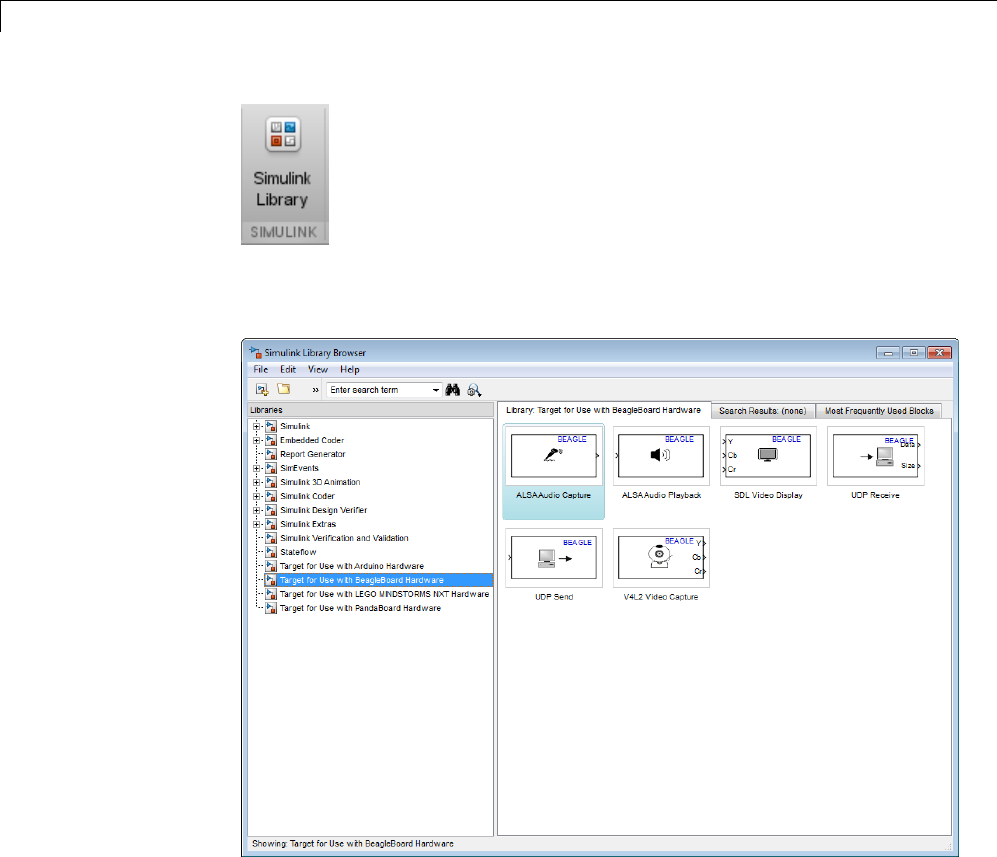Select the UDP Receive block
This screenshot has width=997, height=857.
[876, 456]
